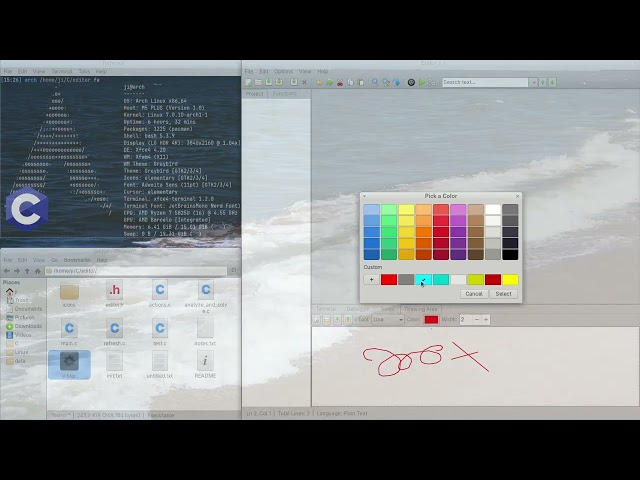Pick the white swatch in palette
This screenshot has height=480, width=640.
[493, 210]
